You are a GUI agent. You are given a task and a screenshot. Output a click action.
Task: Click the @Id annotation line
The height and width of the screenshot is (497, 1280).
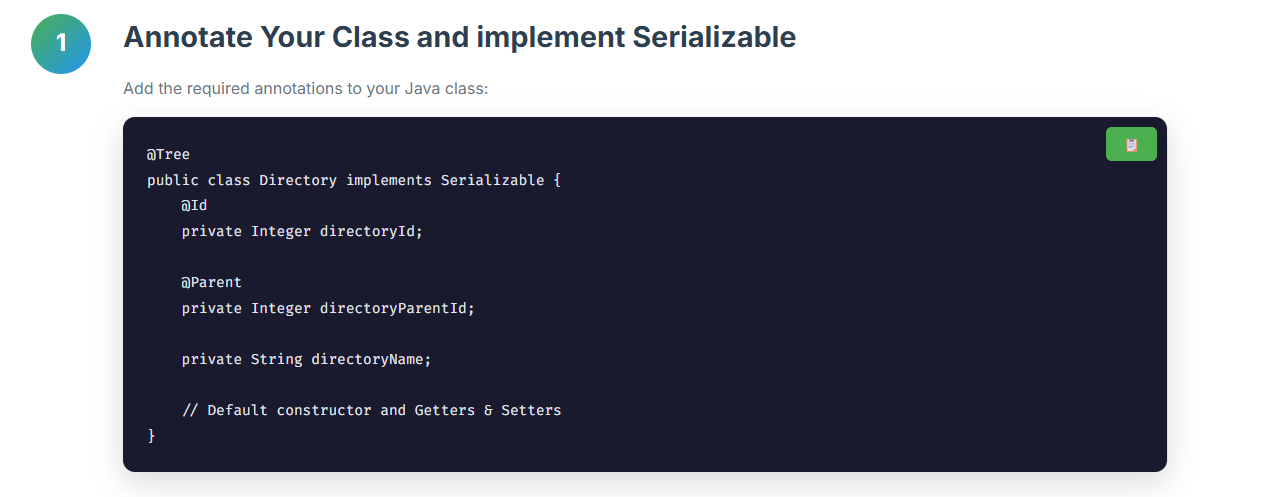[194, 205]
